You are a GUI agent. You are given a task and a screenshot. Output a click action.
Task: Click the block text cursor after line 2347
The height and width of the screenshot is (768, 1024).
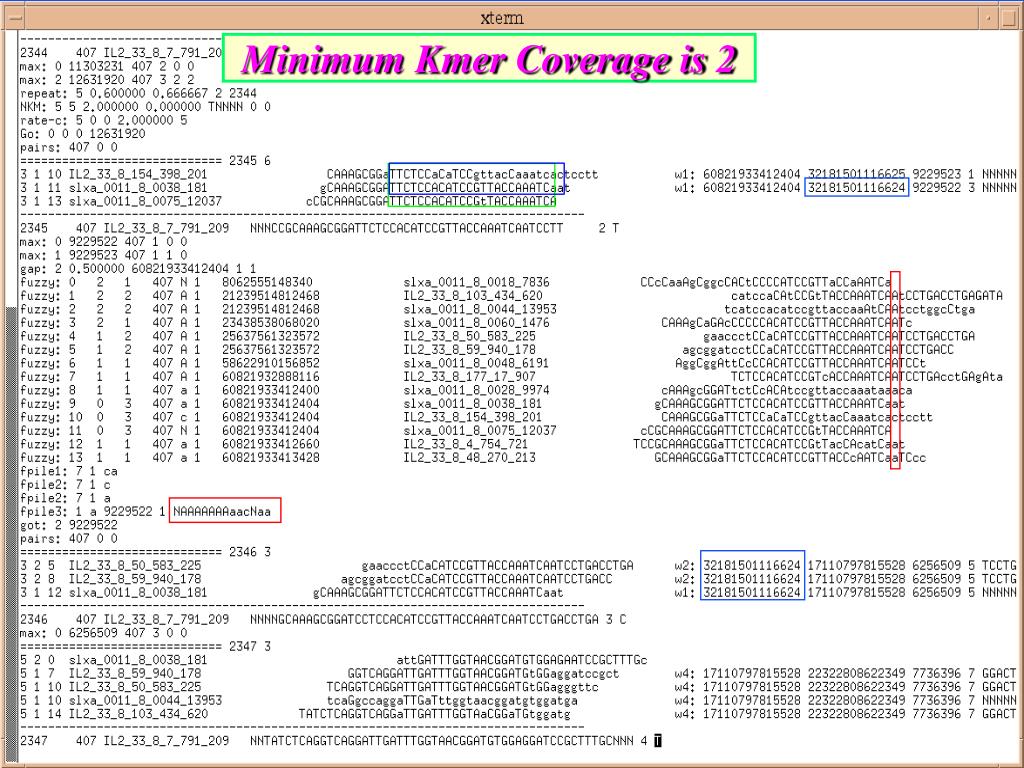tap(658, 741)
